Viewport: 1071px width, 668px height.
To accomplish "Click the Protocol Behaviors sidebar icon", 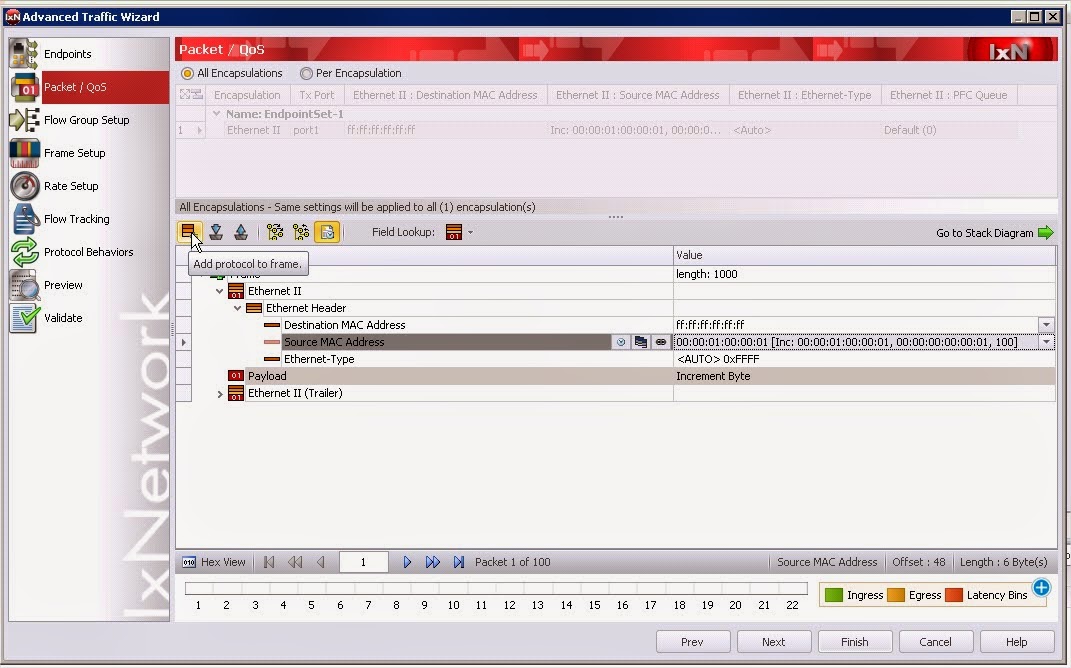I will [x=25, y=252].
